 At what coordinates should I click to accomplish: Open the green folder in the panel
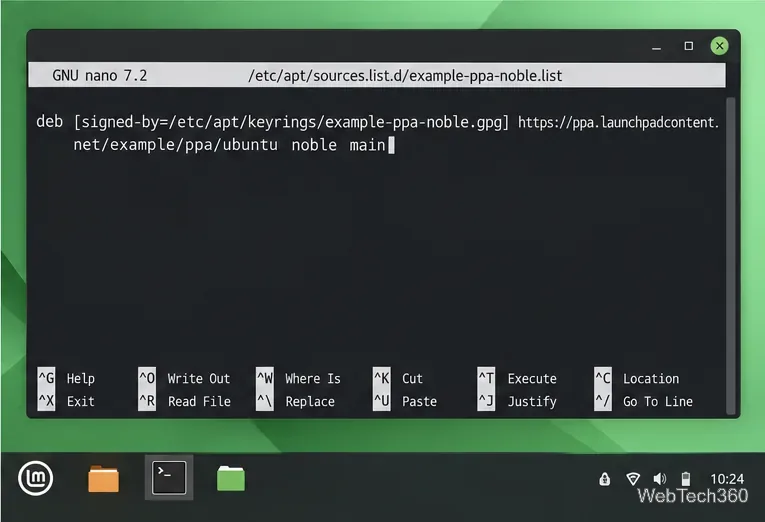click(x=231, y=478)
